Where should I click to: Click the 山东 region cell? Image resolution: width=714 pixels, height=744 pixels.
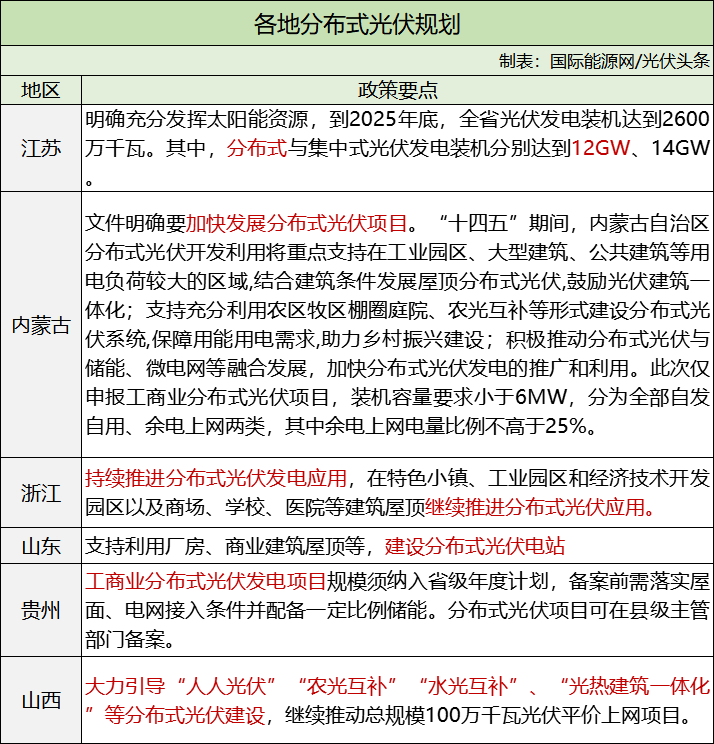(41, 546)
